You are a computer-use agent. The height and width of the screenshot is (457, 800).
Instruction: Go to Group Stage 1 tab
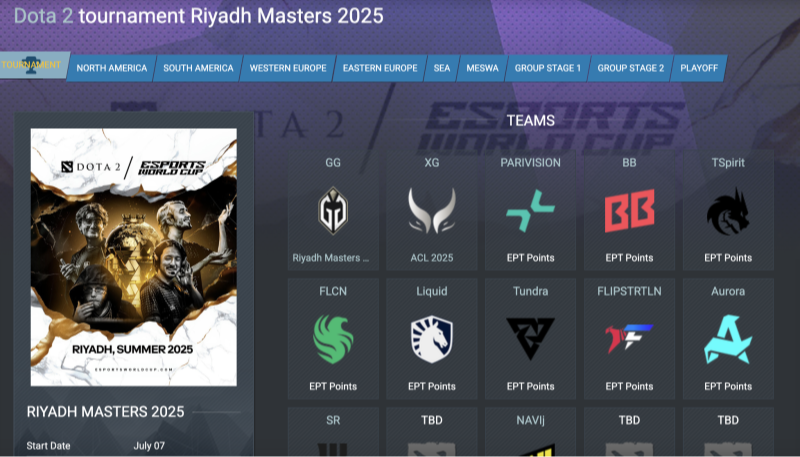547,68
